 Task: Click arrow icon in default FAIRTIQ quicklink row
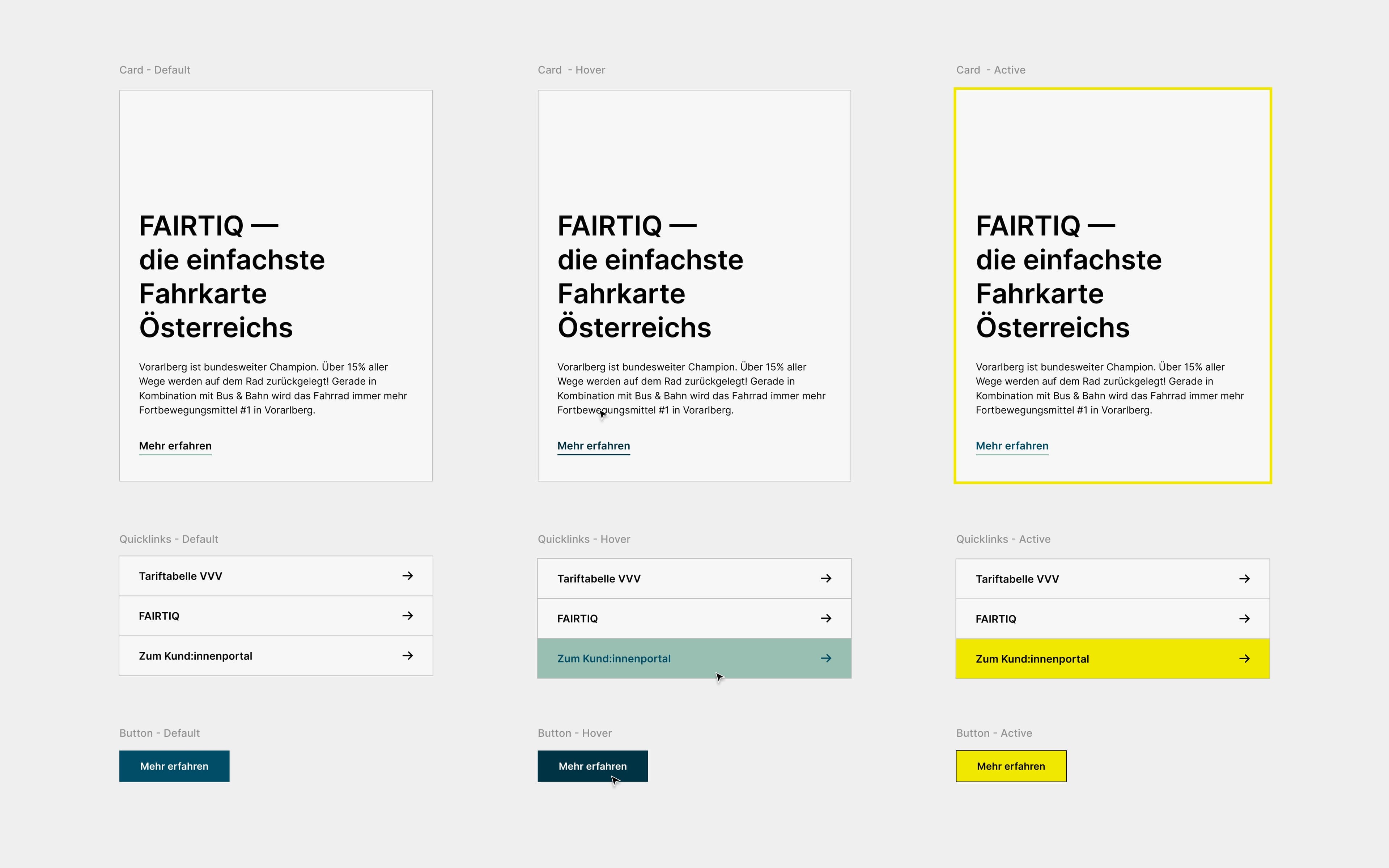point(408,616)
